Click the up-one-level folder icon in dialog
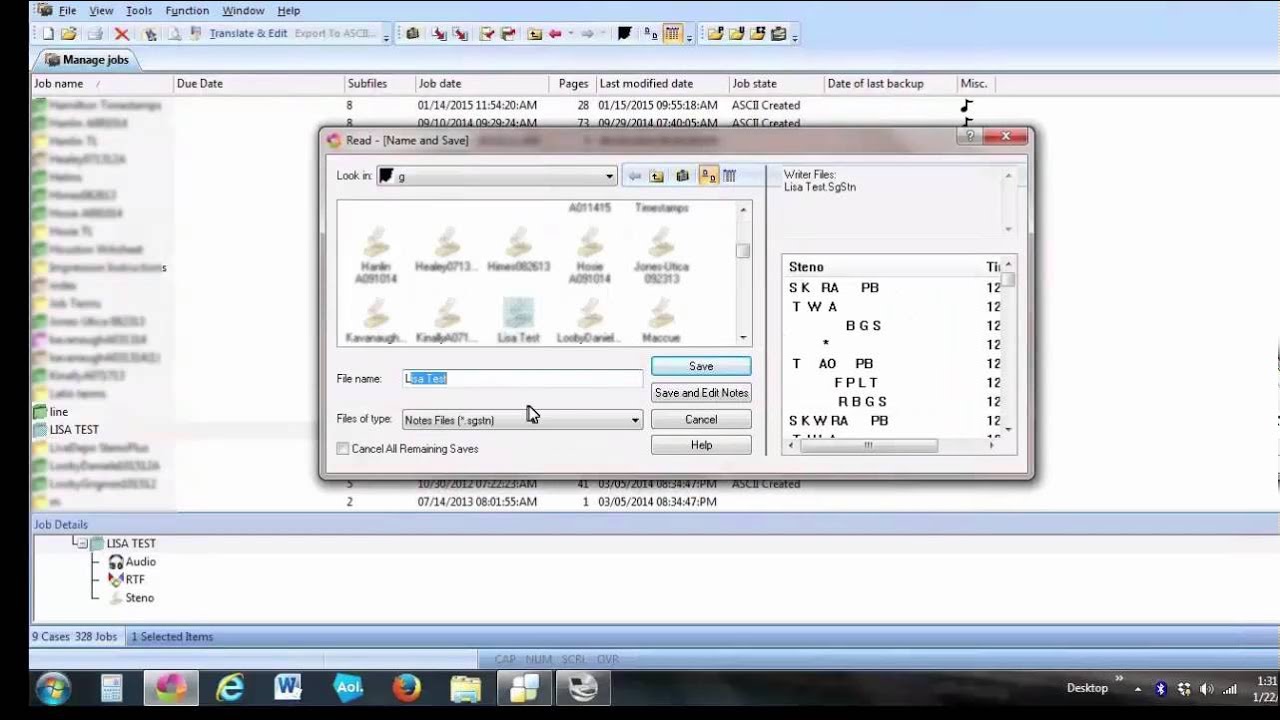This screenshot has width=1280, height=720. [x=657, y=176]
